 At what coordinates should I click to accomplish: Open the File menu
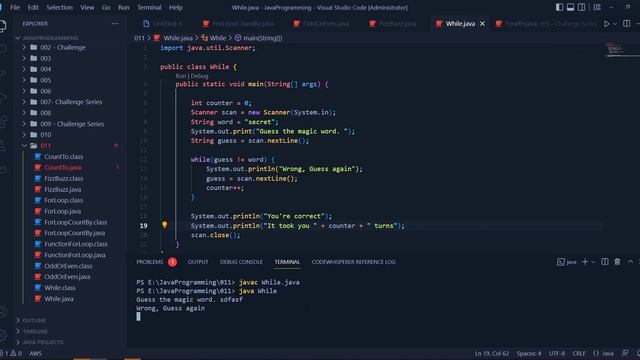[15, 7]
